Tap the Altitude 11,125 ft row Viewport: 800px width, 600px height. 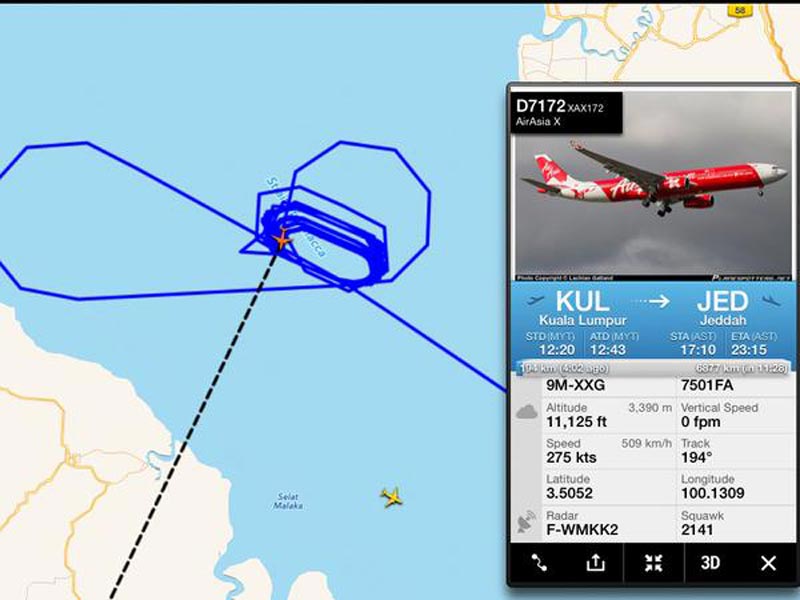pyautogui.click(x=608, y=415)
